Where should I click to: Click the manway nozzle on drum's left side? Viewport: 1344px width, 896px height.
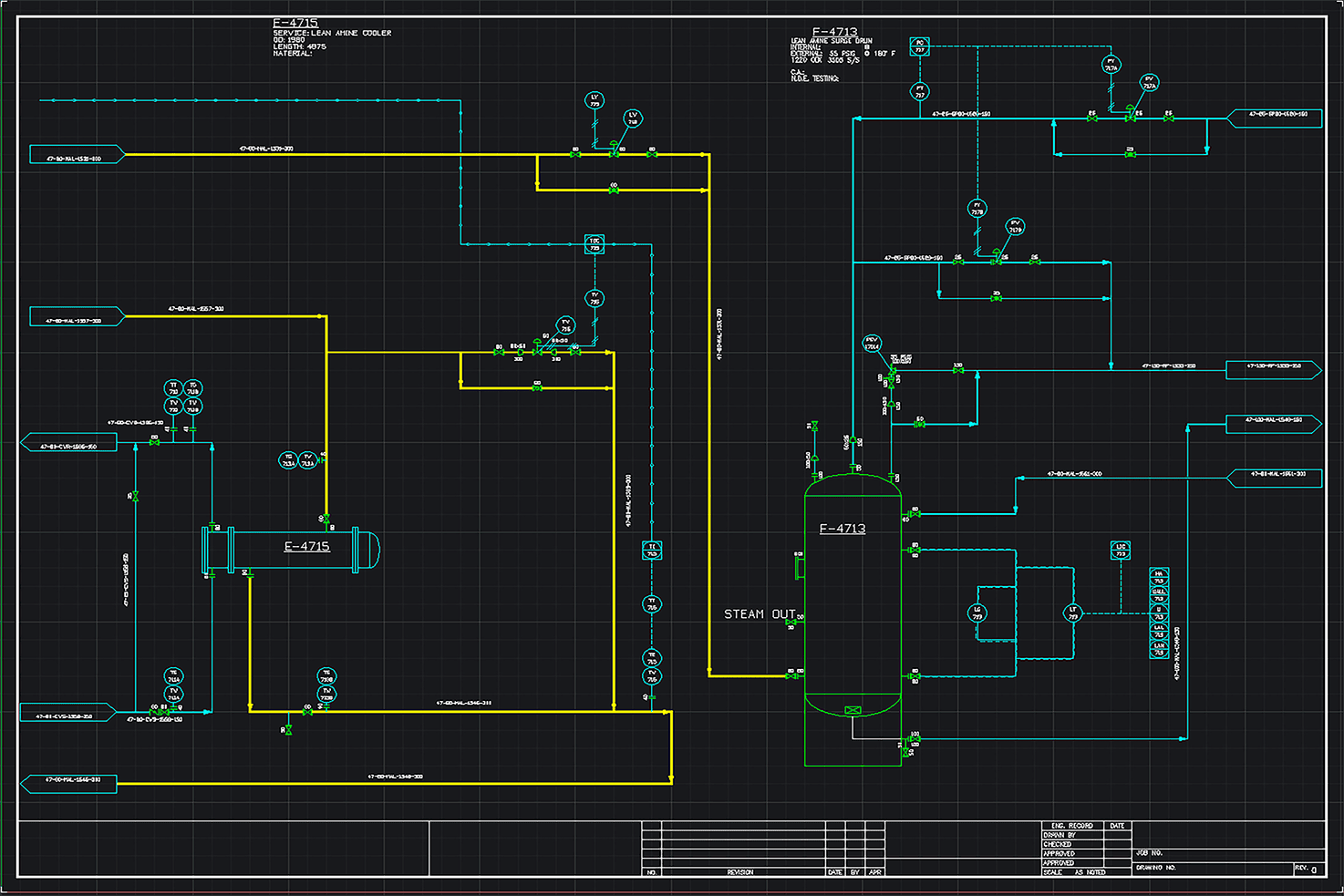click(x=800, y=566)
